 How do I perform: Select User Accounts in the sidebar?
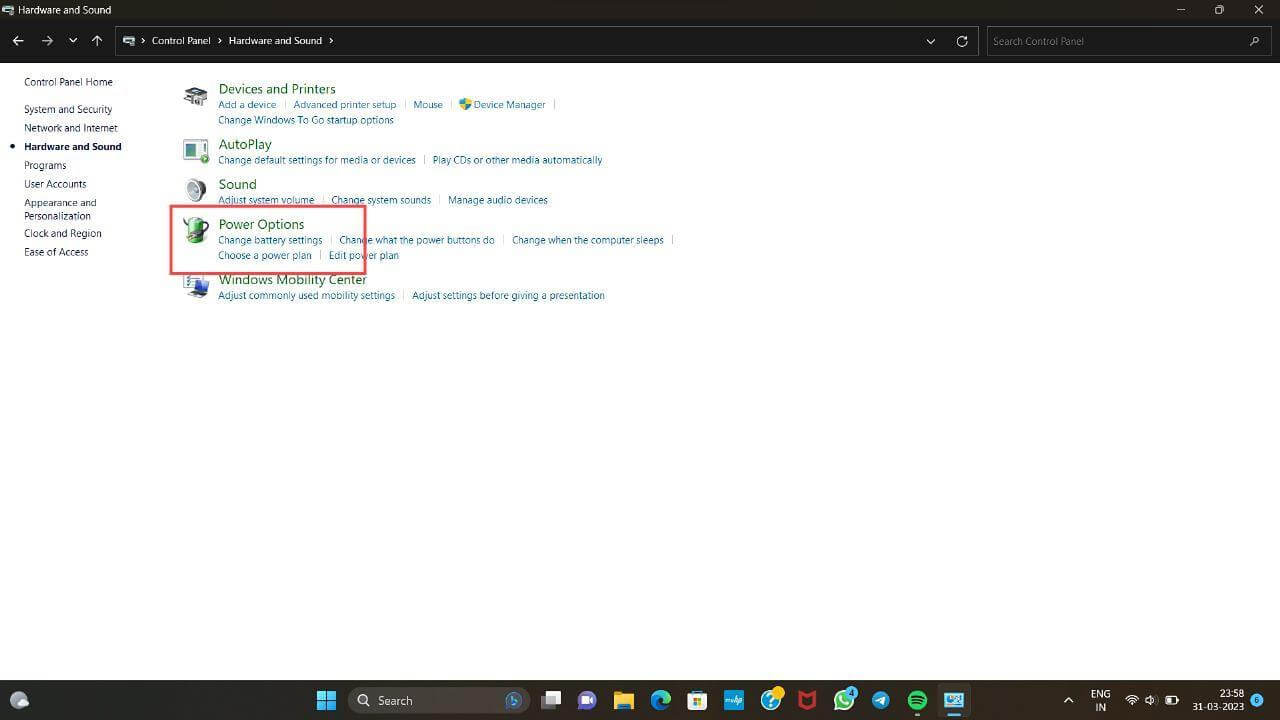coord(55,184)
